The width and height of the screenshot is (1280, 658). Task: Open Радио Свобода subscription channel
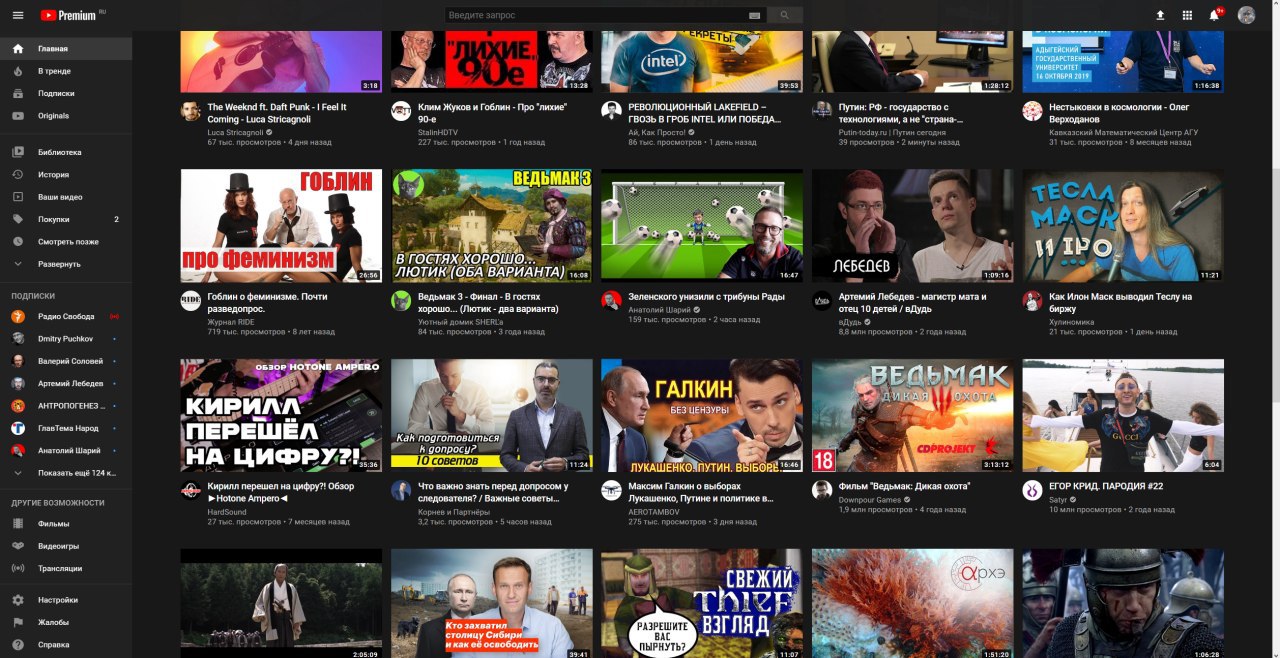tap(66, 316)
